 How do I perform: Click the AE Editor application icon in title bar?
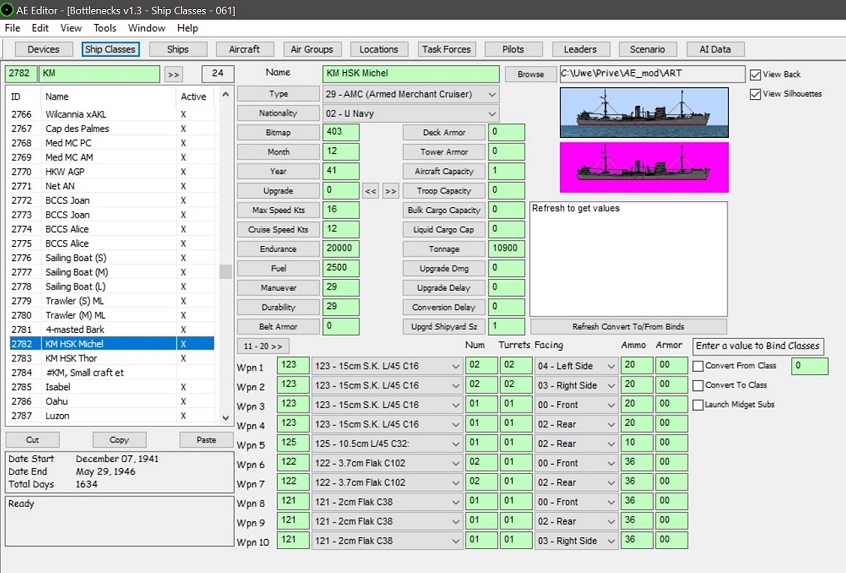coord(7,10)
